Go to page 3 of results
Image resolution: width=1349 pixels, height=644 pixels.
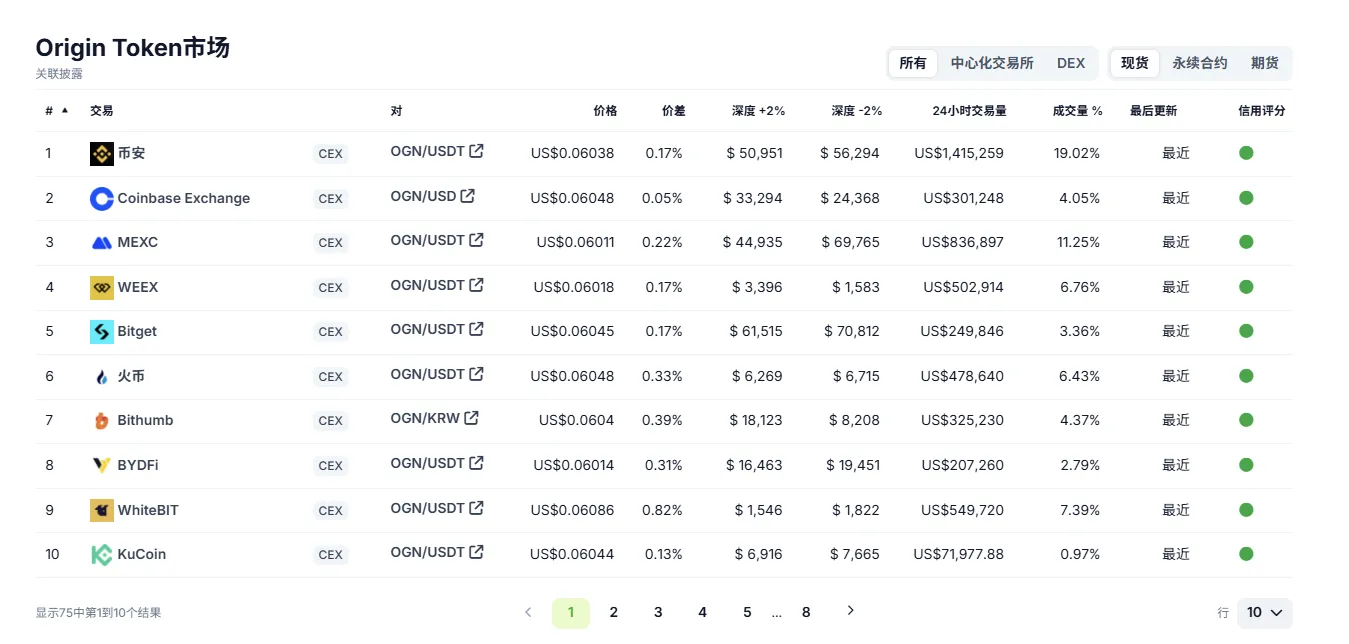pyautogui.click(x=658, y=613)
